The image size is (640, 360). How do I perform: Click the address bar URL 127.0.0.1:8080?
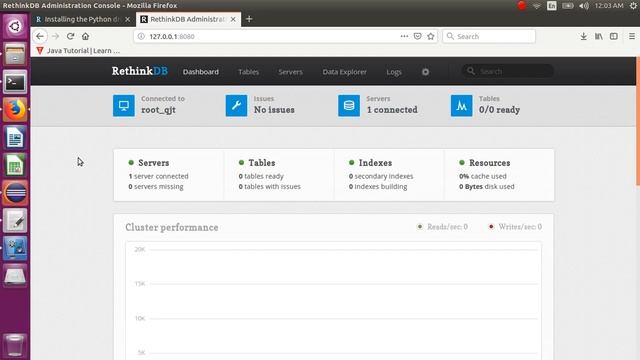point(171,36)
